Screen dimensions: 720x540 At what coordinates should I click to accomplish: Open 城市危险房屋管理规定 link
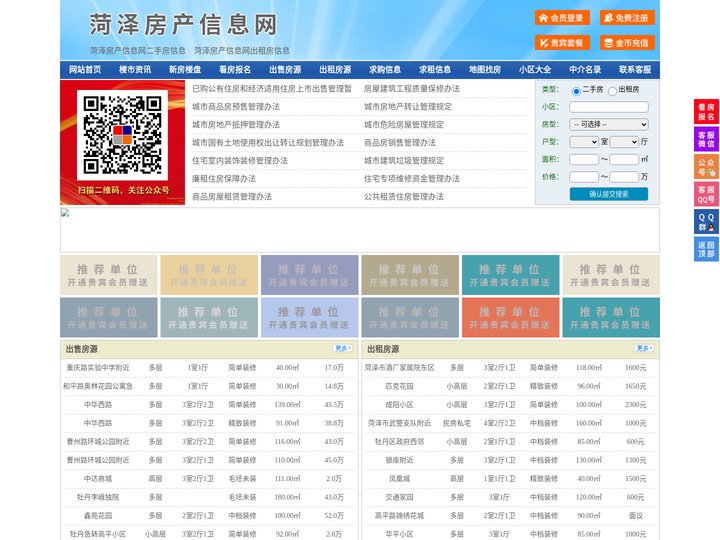pyautogui.click(x=404, y=124)
